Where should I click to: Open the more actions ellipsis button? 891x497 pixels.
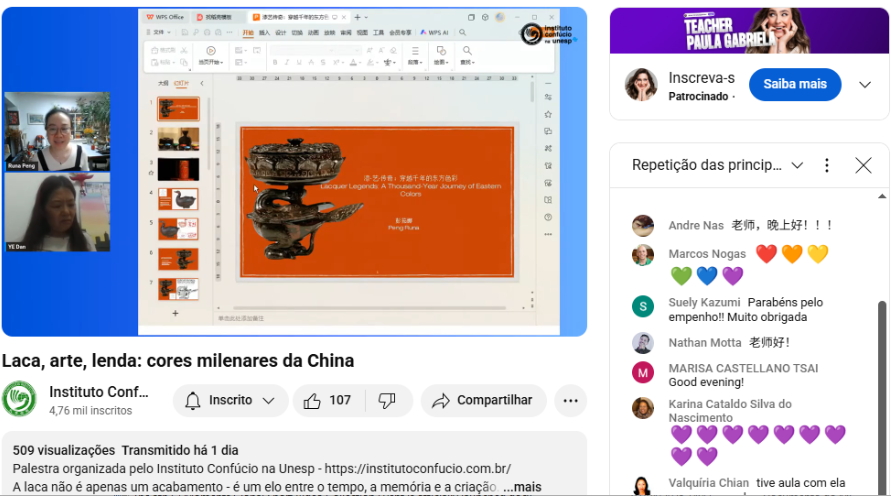pos(570,401)
